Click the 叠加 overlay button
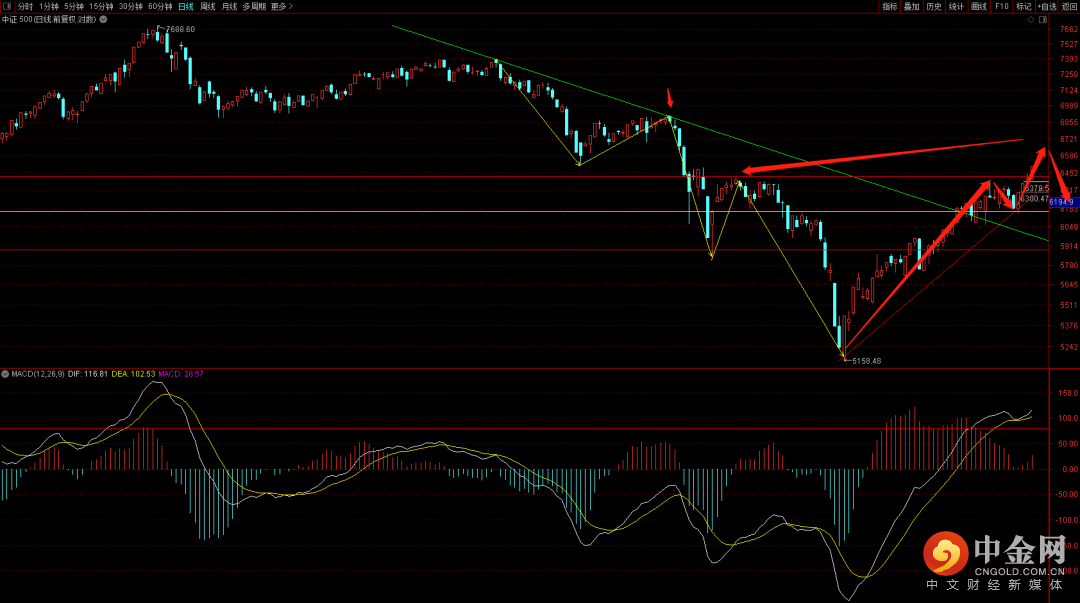The height and width of the screenshot is (603, 1080). [912, 6]
